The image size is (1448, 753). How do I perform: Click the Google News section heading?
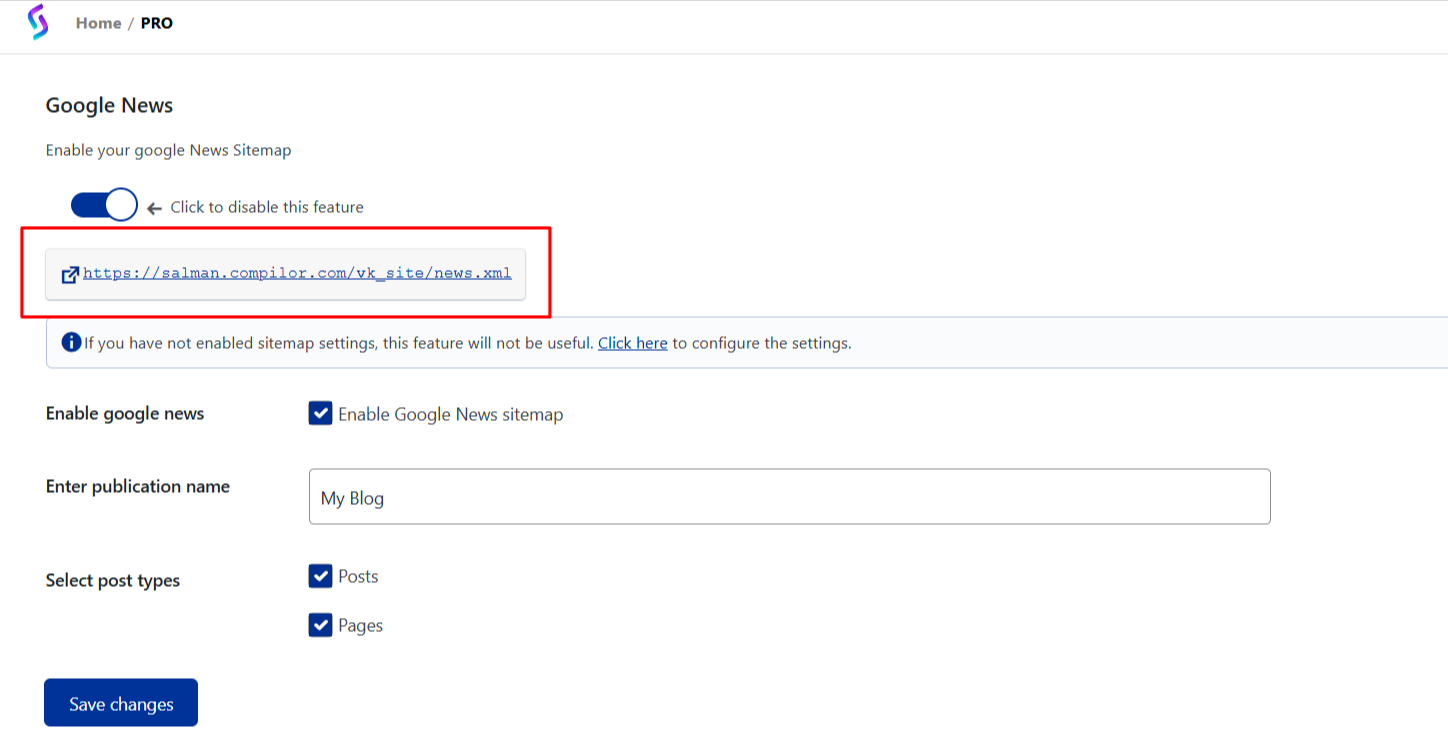point(109,106)
